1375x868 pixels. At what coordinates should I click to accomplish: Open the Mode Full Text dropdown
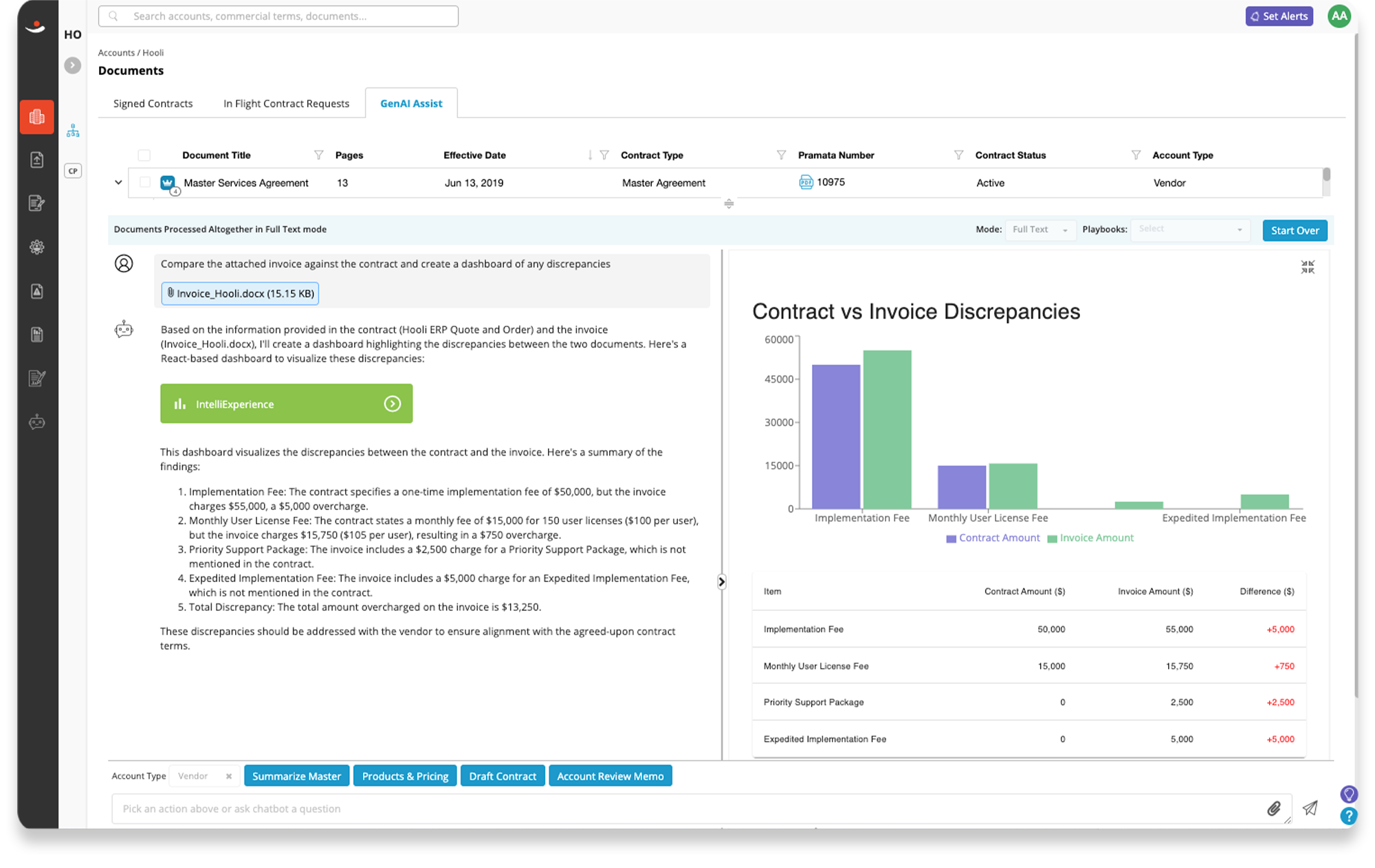(1039, 230)
